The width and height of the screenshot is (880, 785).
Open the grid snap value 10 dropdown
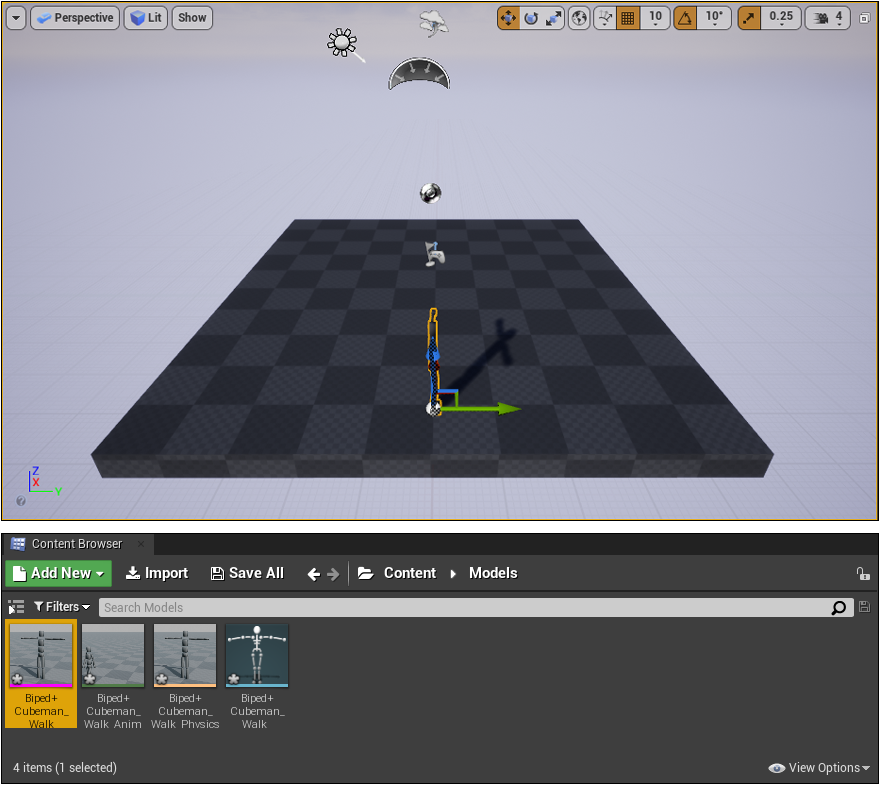coord(655,18)
